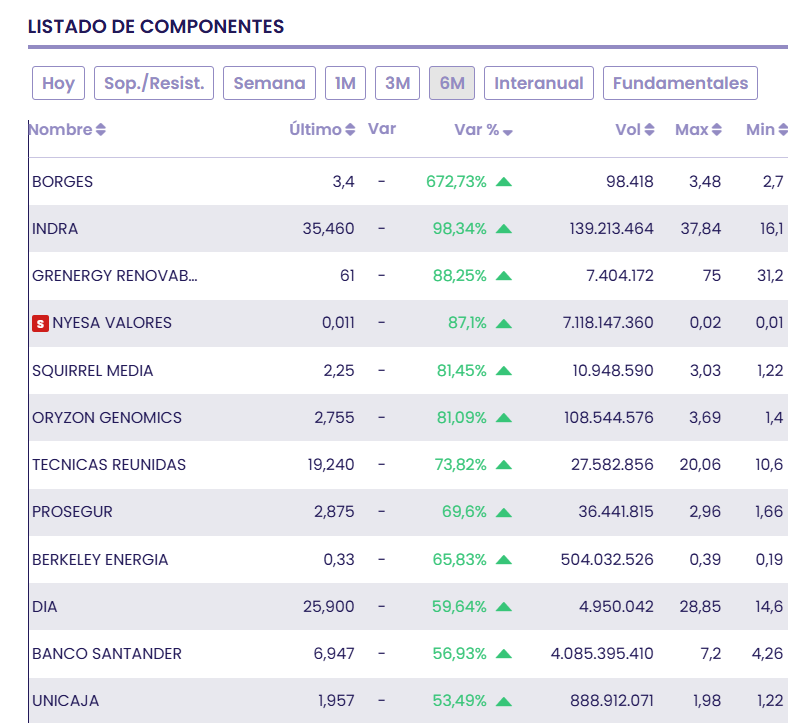
Task: Select the 504.032.526 volume for Berkeley
Action: 607,559
